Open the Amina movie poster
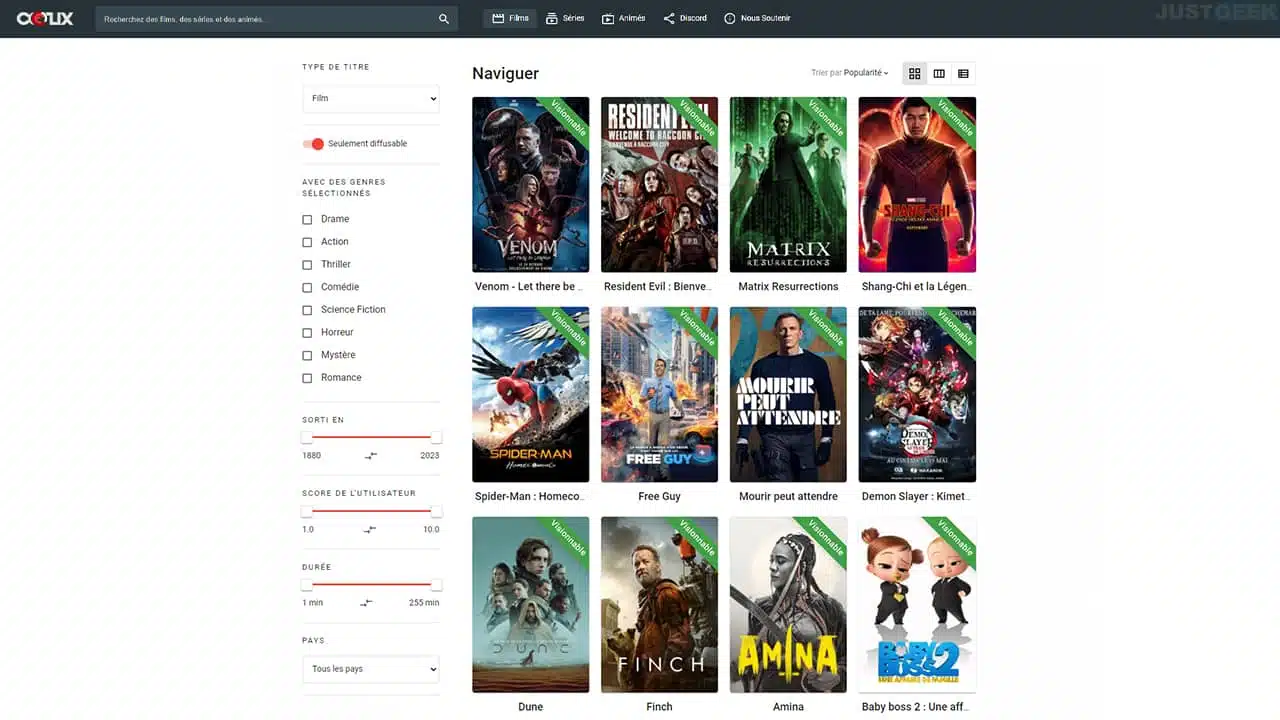 point(788,605)
